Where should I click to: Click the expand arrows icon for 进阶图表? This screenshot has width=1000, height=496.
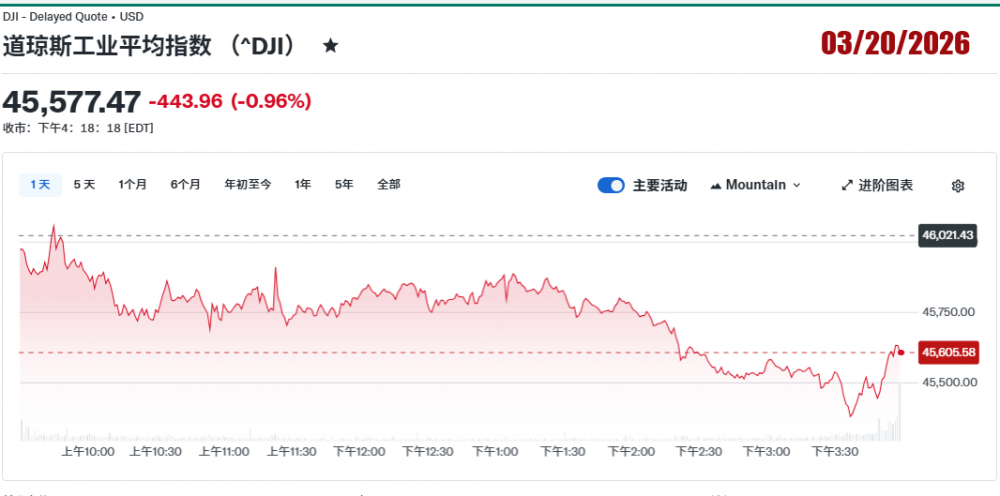tap(848, 185)
